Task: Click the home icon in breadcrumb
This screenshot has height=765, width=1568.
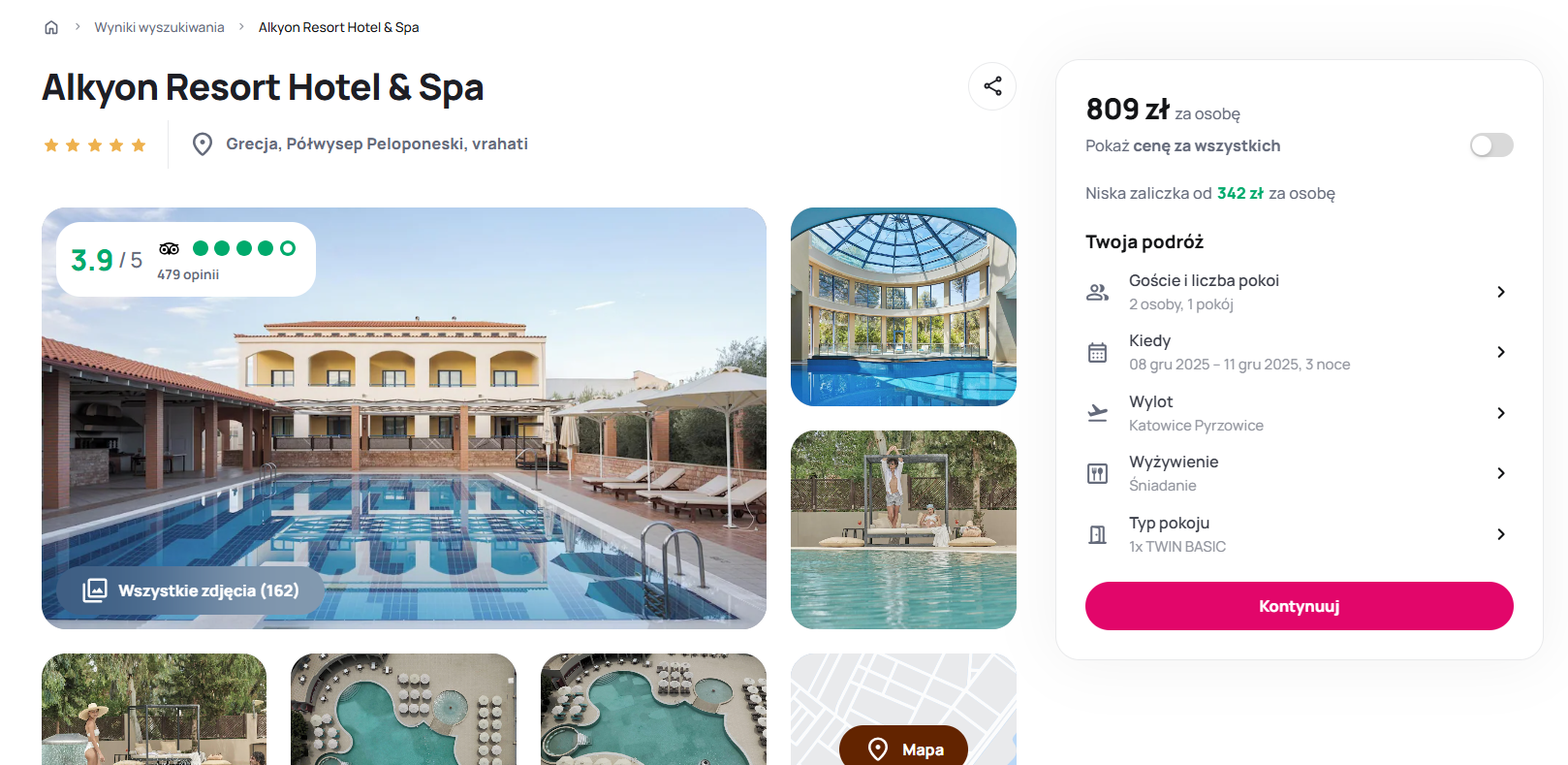Action: [x=51, y=27]
